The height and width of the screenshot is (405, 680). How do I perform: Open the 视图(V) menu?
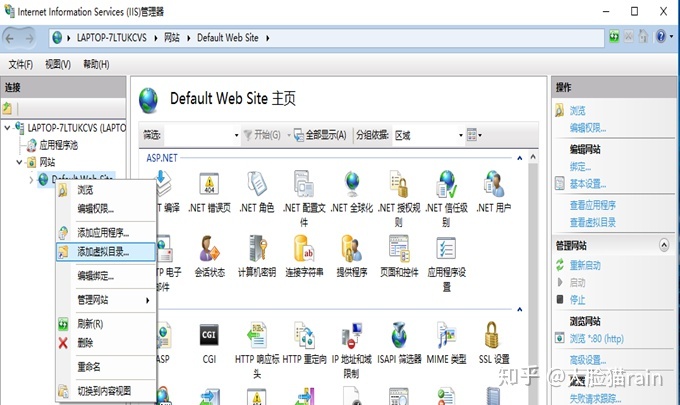[58, 65]
